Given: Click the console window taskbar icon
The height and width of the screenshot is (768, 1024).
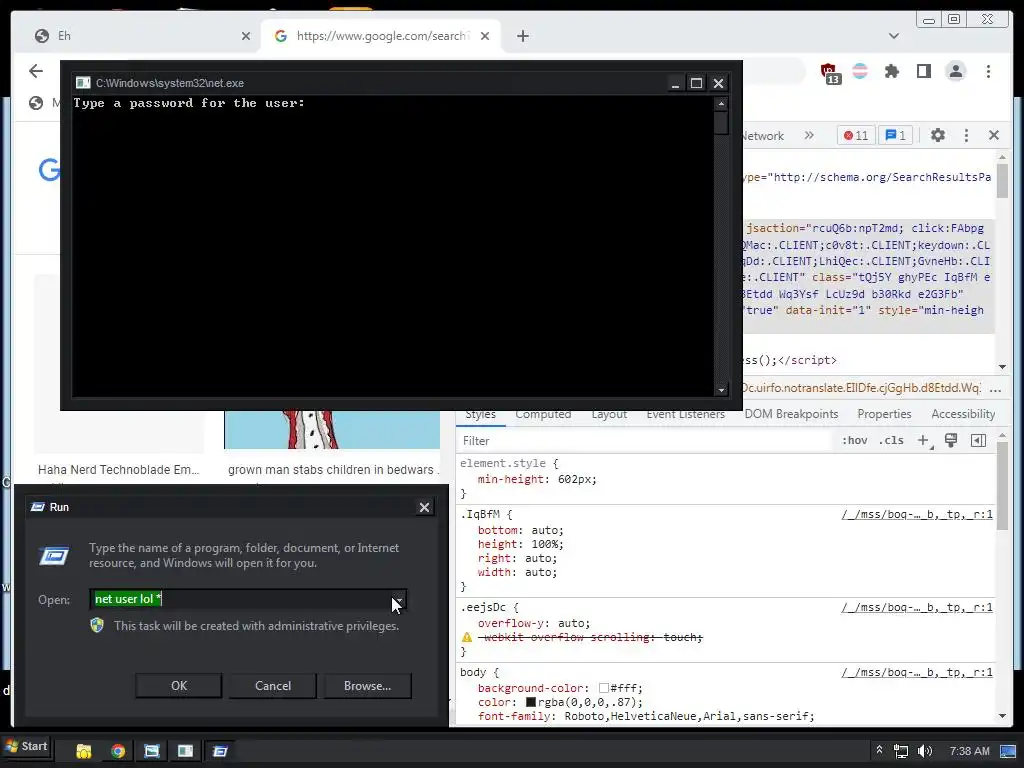Looking at the screenshot, I should tap(185, 751).
